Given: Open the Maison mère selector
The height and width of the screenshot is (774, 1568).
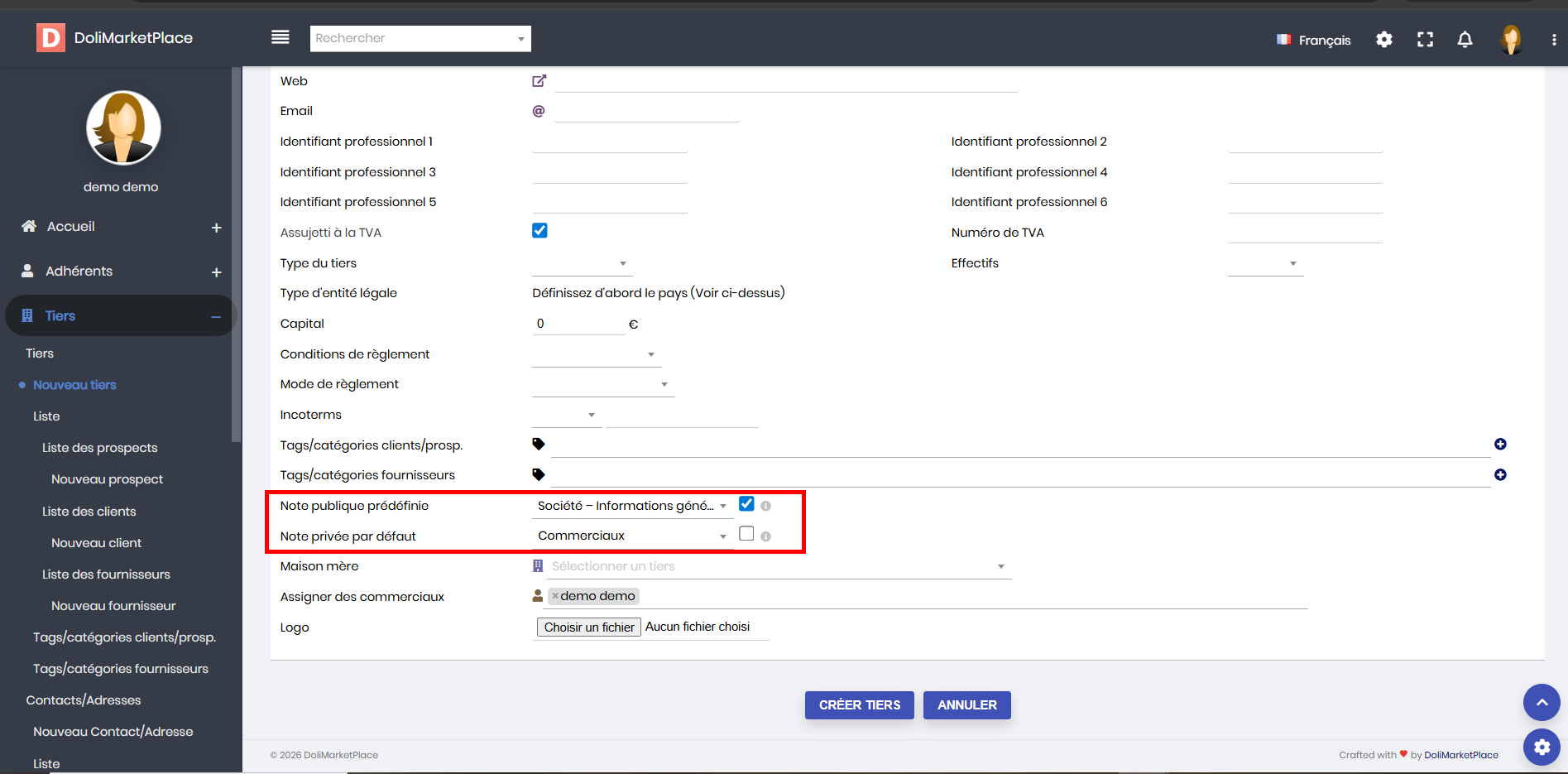Looking at the screenshot, I should coord(776,566).
